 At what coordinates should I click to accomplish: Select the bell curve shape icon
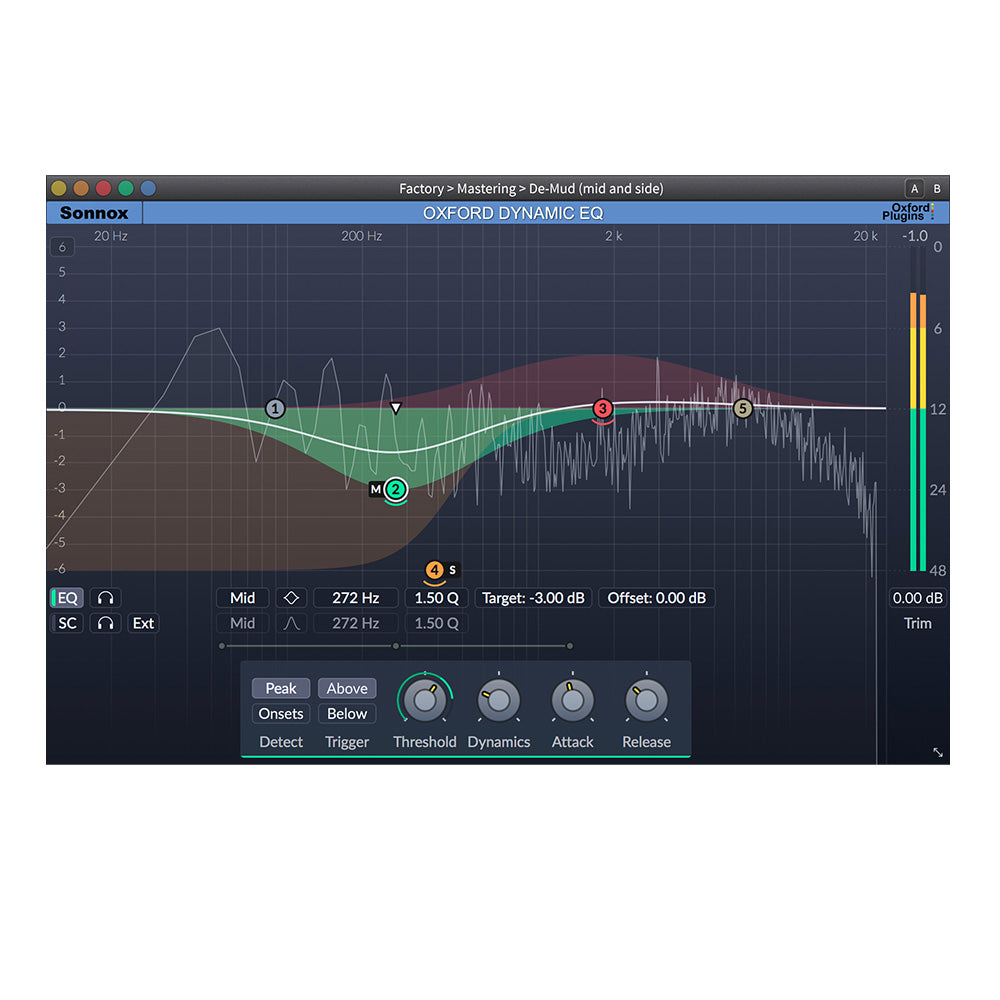click(x=291, y=623)
